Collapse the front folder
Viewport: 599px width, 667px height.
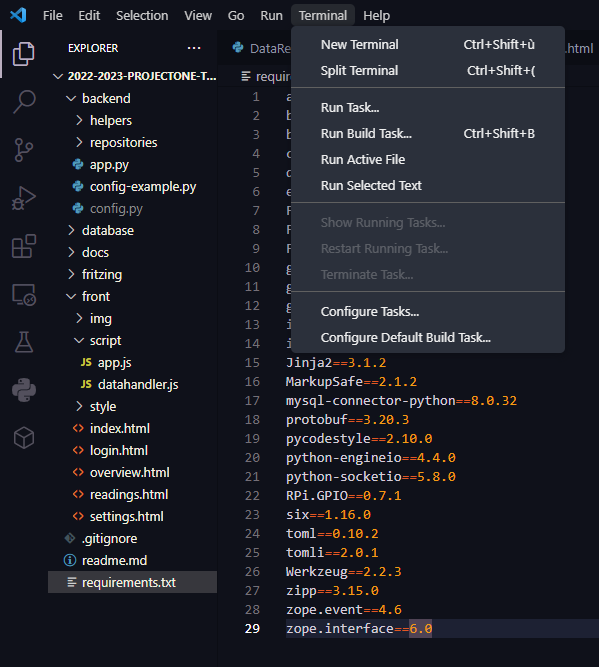point(71,296)
